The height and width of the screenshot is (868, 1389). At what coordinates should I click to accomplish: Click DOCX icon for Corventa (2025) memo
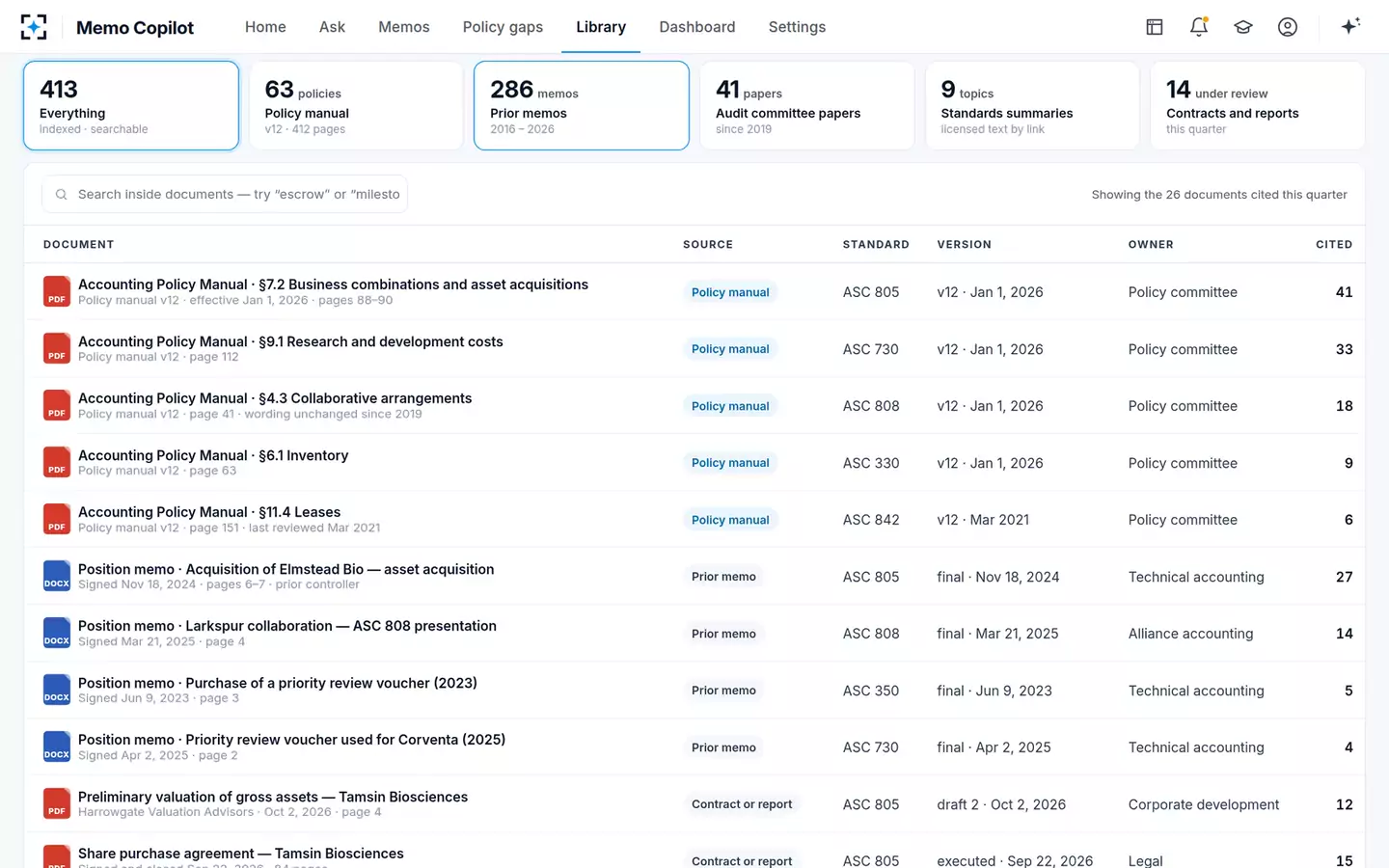click(x=57, y=746)
